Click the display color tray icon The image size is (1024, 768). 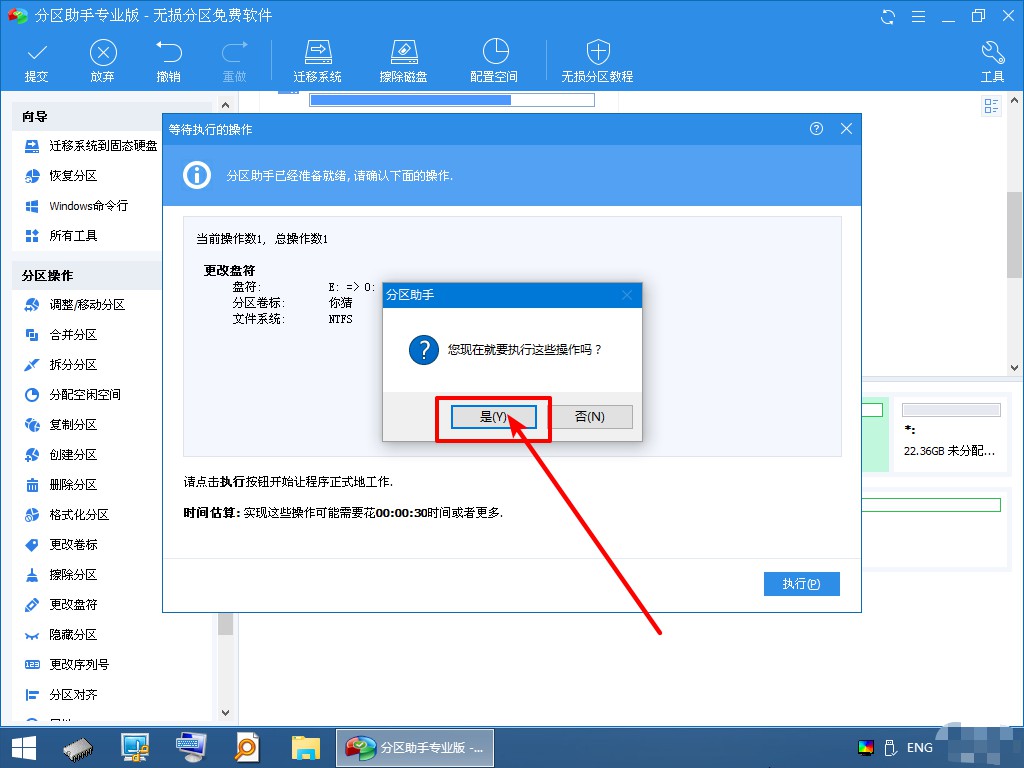(x=865, y=748)
